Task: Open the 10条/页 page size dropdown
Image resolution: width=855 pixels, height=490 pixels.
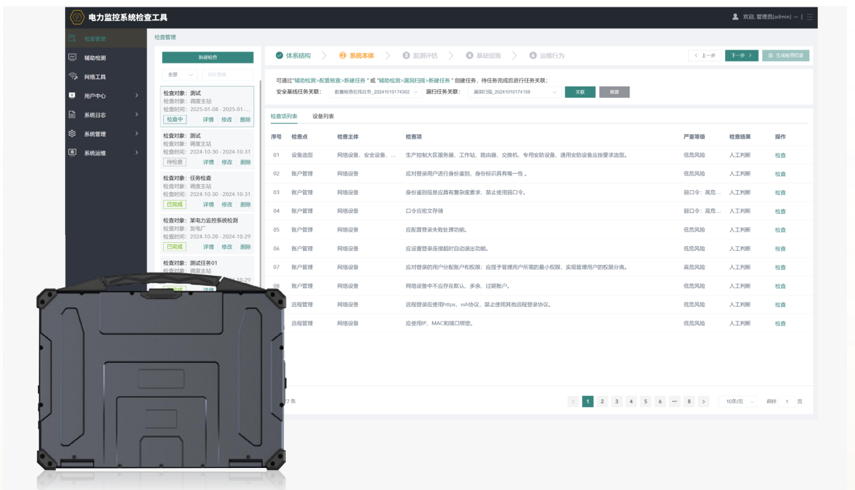Action: pos(738,401)
